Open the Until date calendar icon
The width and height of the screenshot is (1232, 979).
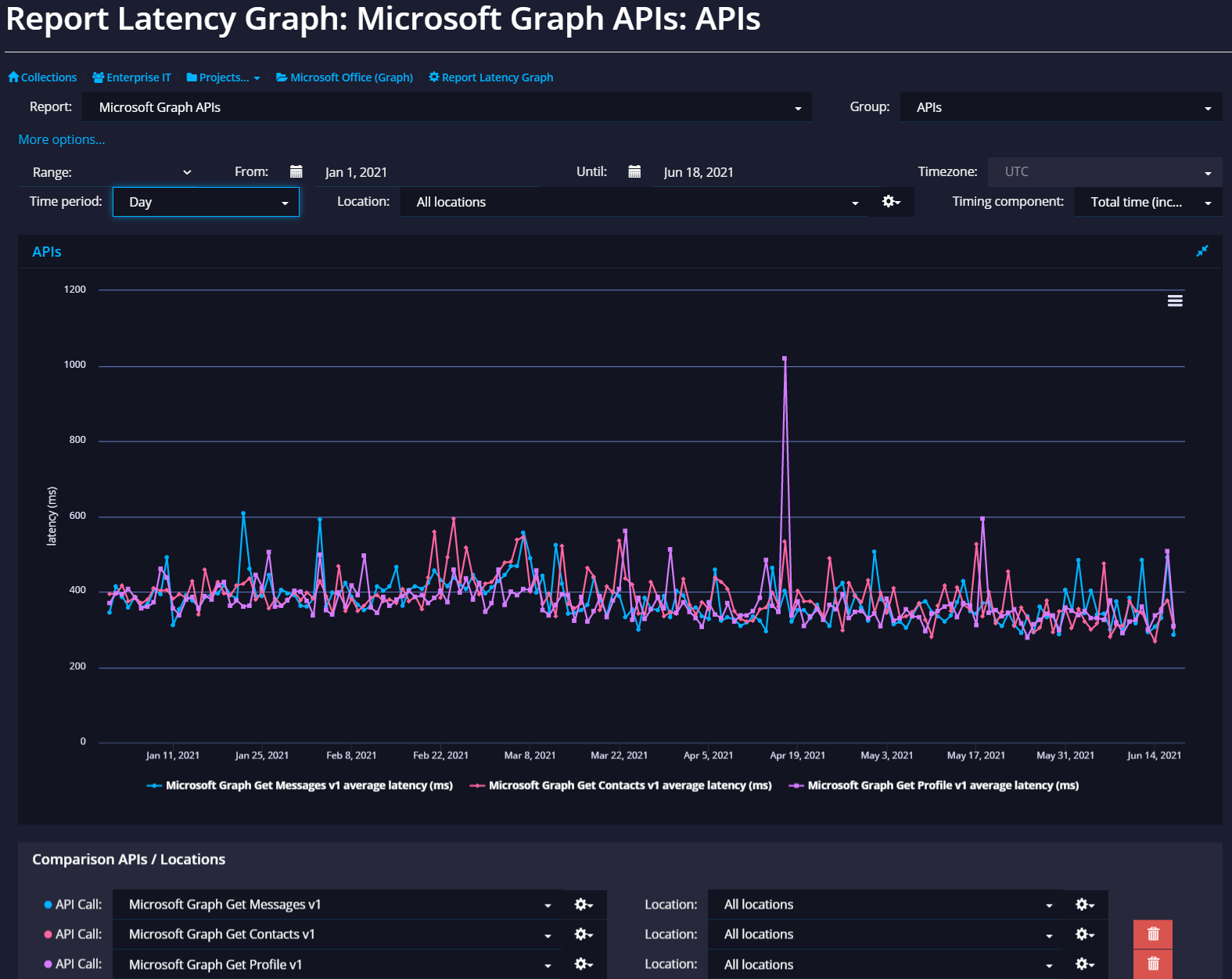634,172
